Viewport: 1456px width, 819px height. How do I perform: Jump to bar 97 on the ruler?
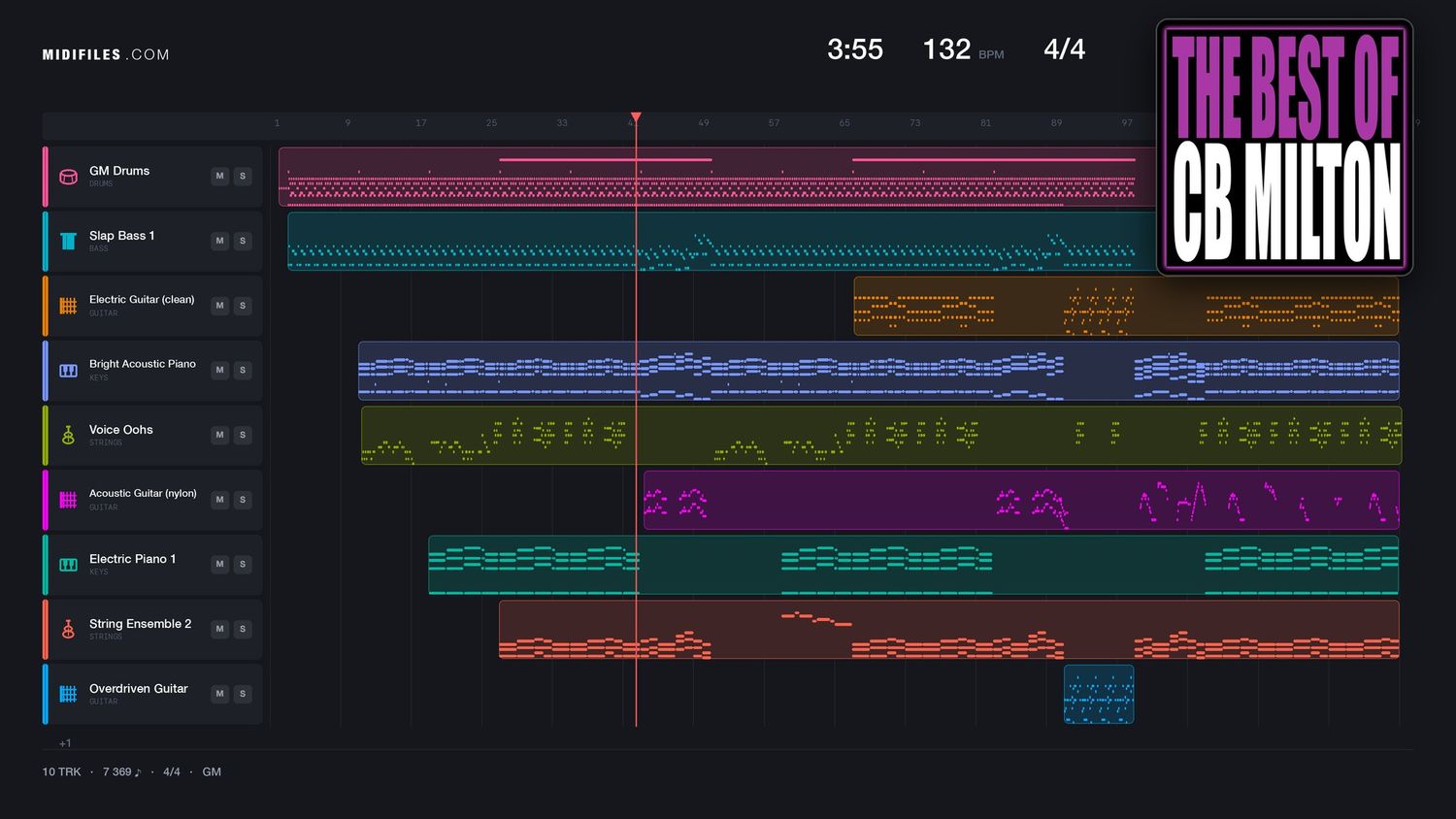click(1127, 123)
